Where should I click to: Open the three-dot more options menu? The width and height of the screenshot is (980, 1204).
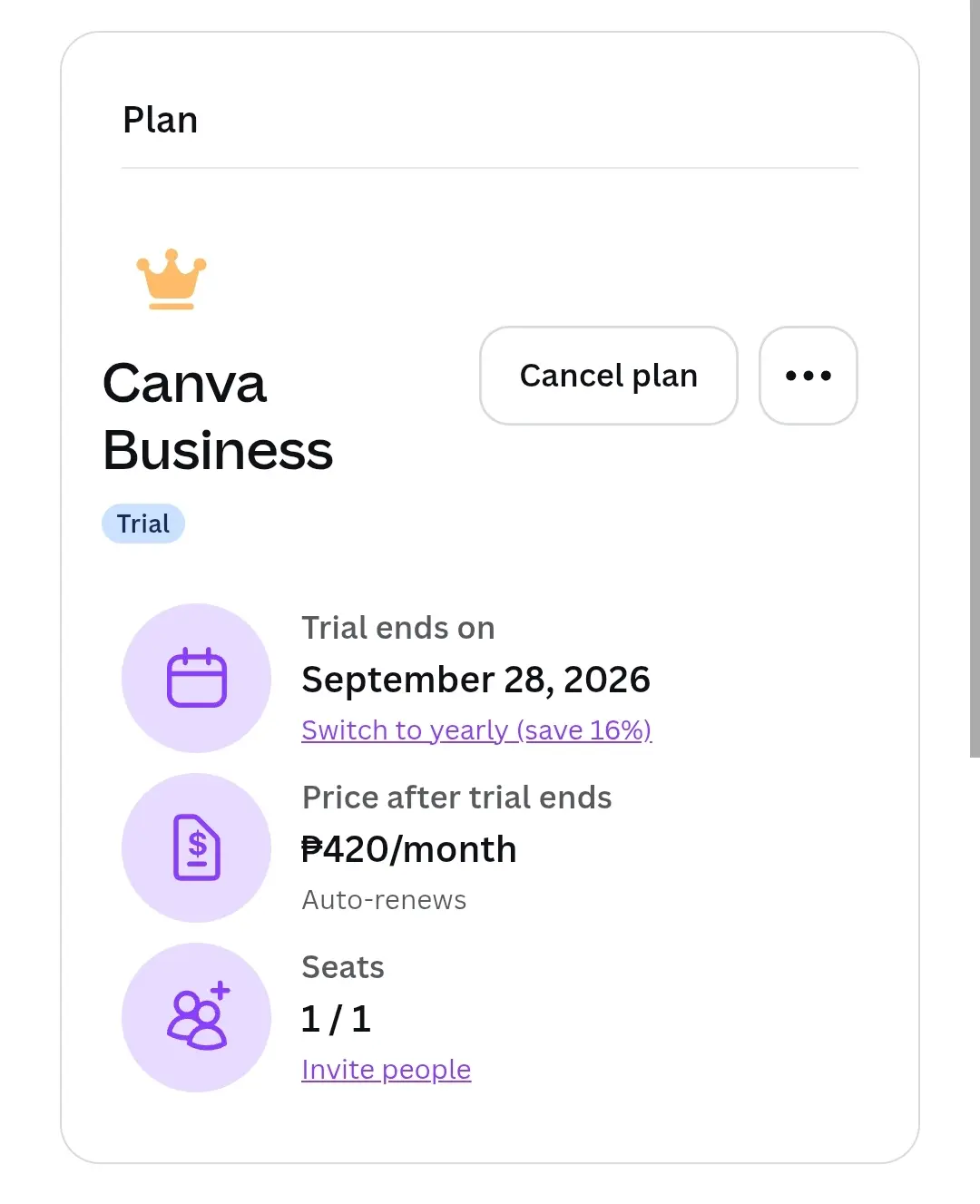point(808,376)
